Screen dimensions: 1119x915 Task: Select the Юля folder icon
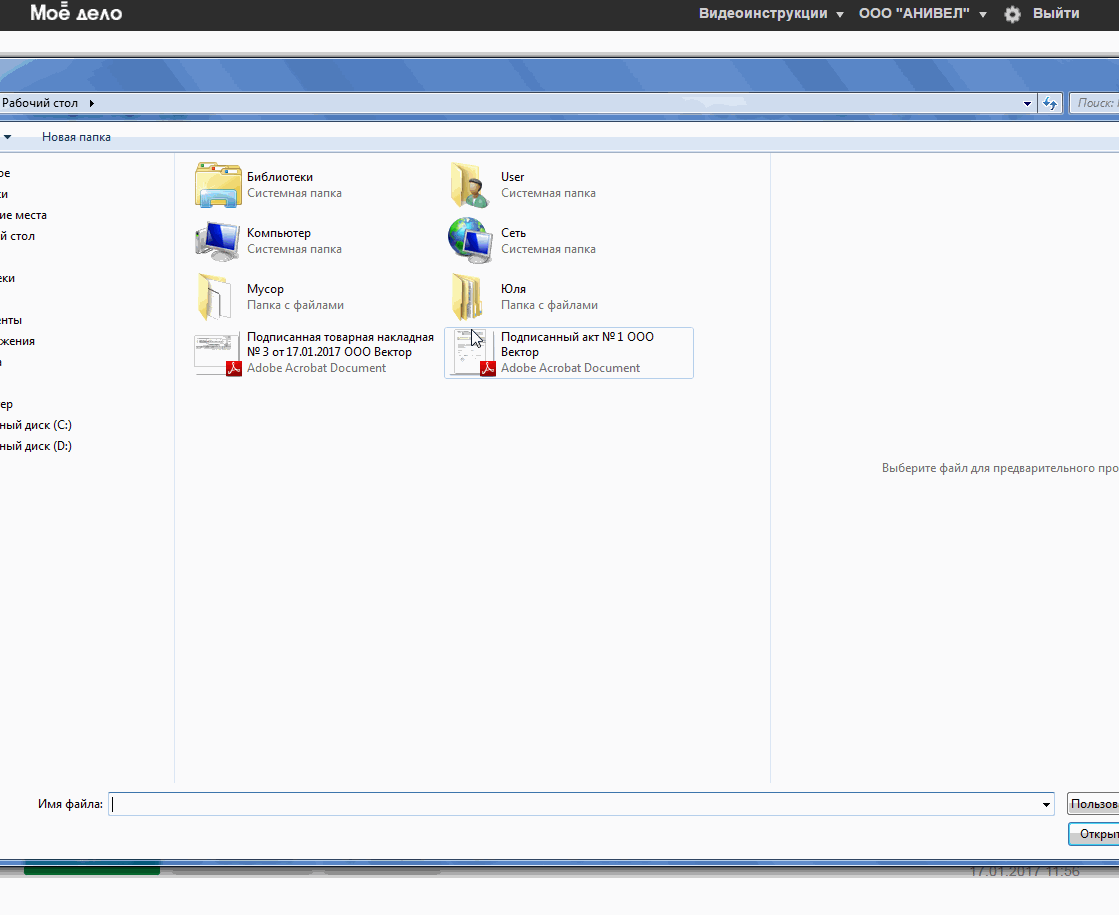click(468, 297)
